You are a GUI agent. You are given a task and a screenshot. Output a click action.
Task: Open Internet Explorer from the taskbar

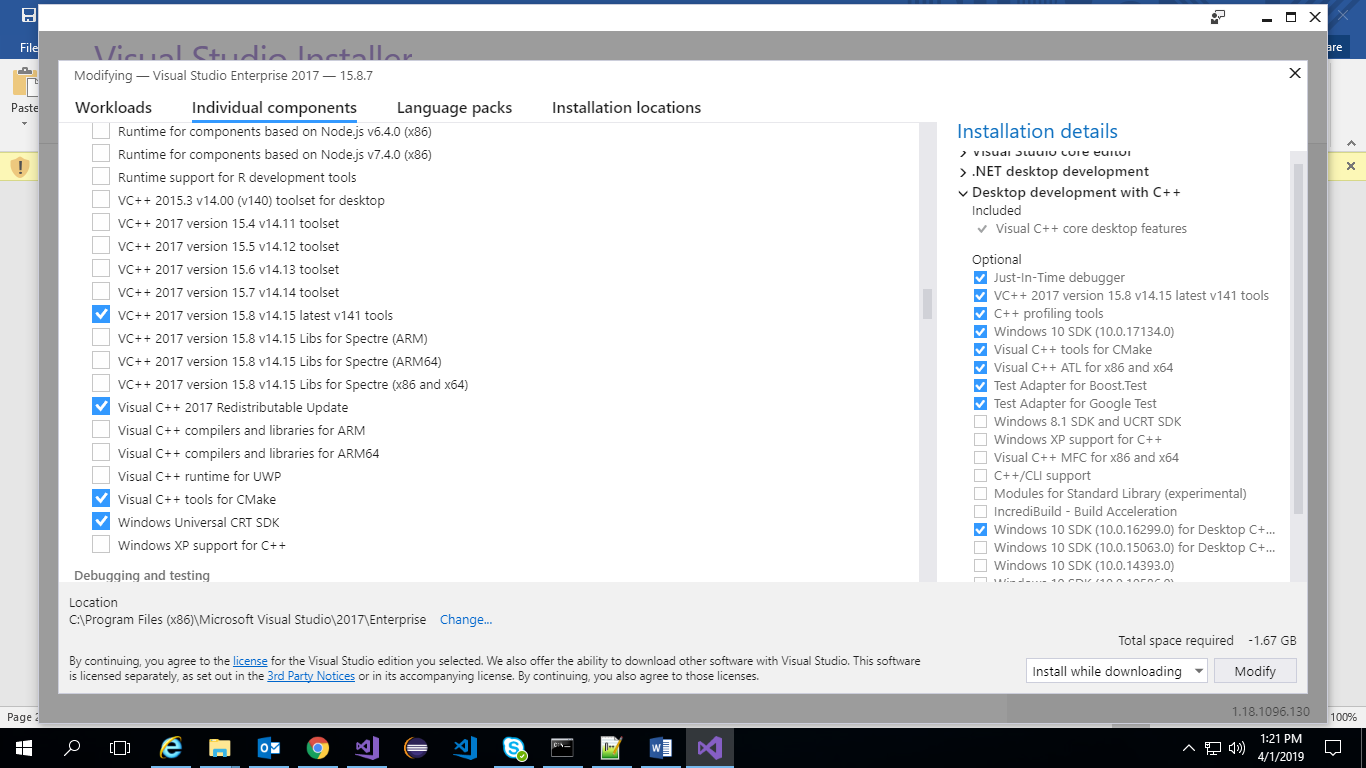(x=171, y=747)
